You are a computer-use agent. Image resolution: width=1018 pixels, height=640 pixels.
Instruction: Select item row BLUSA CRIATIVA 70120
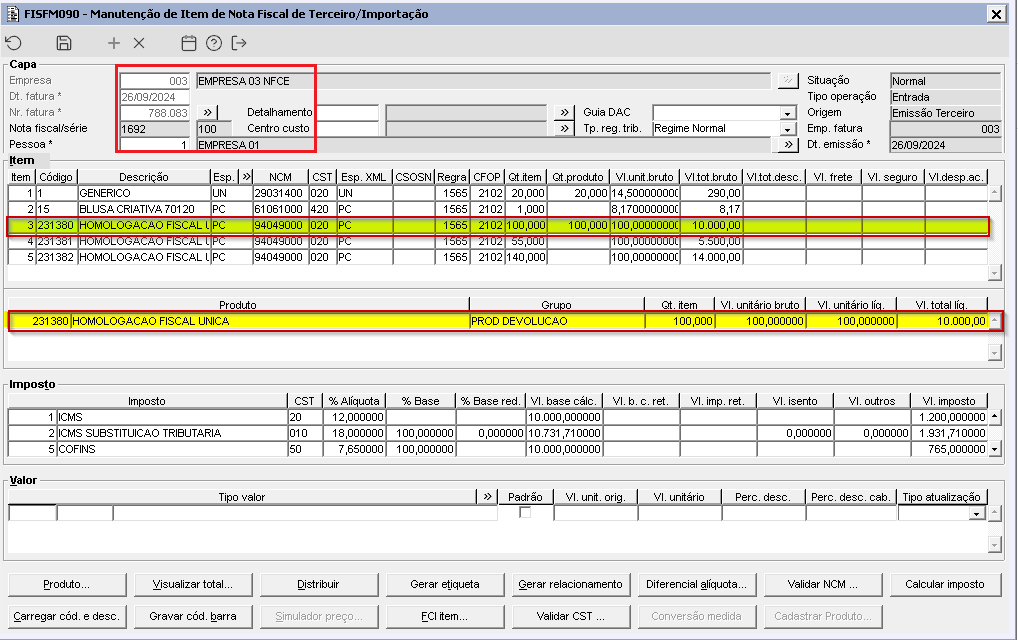coord(498,209)
